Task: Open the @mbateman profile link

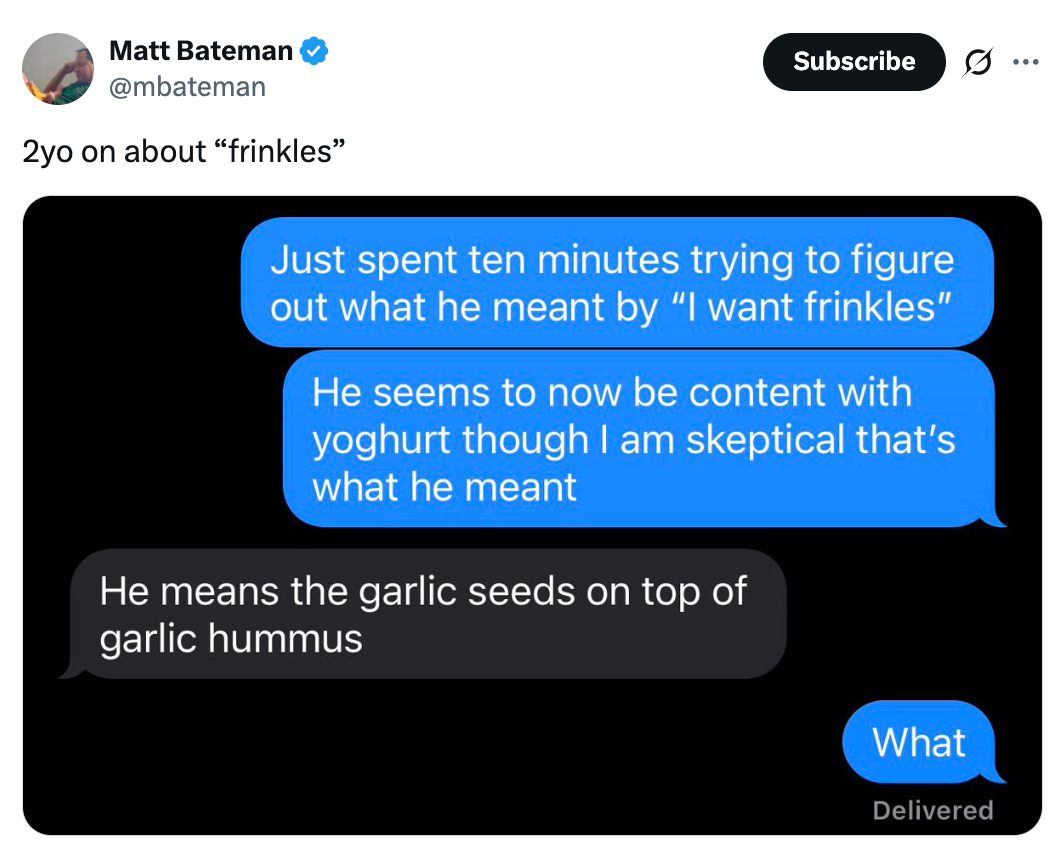Action: point(188,87)
